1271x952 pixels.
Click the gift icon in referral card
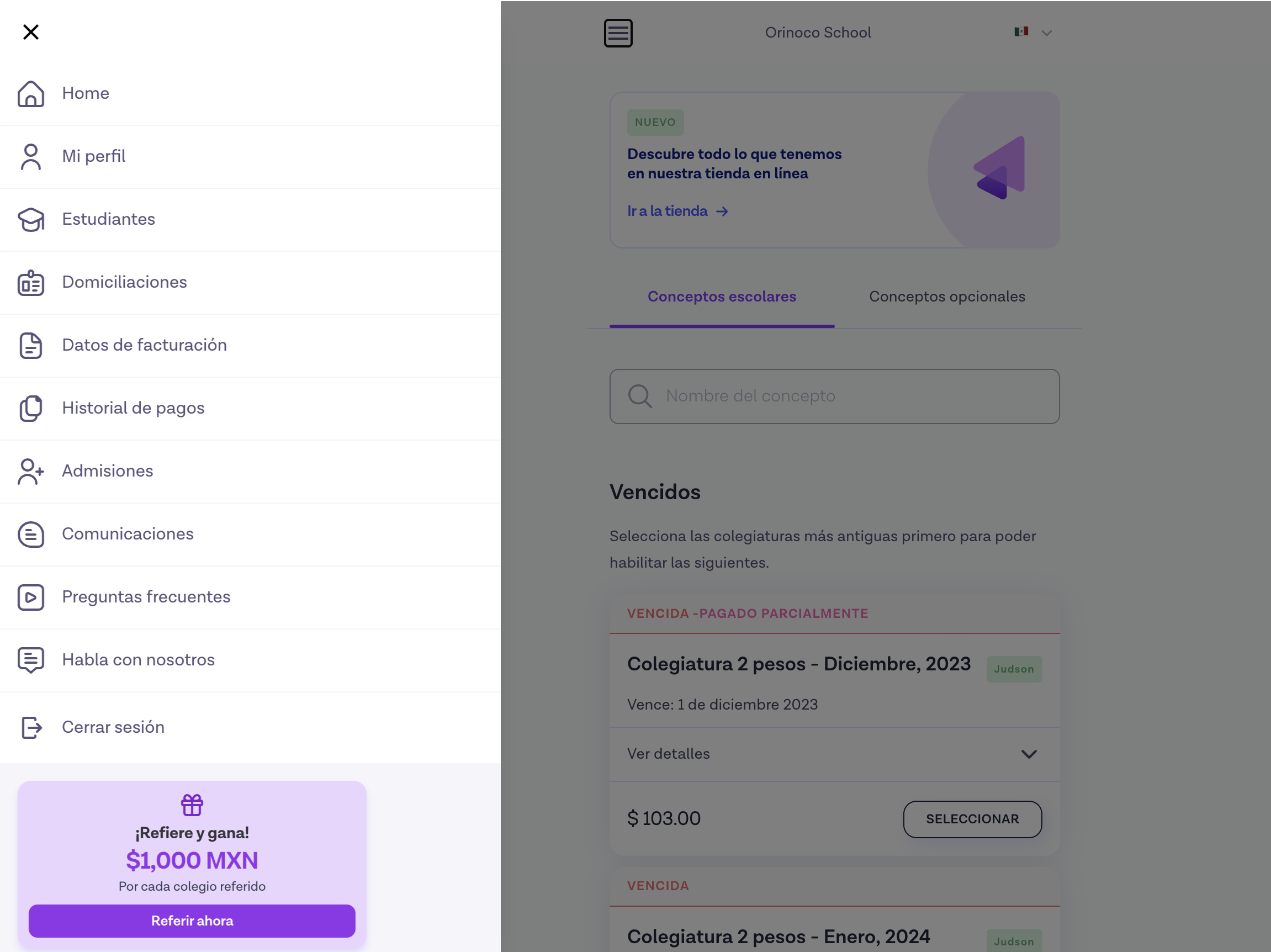(192, 805)
